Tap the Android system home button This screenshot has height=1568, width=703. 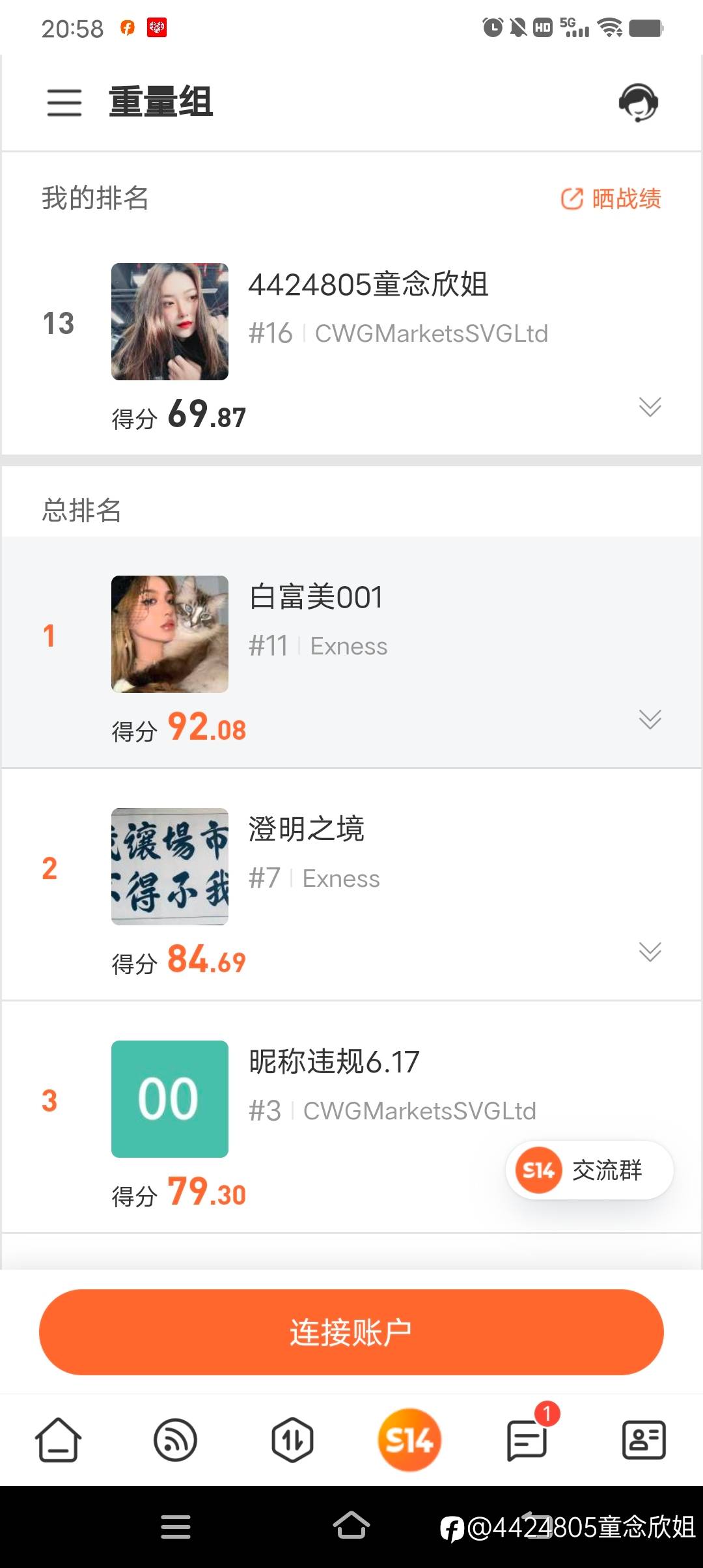[351, 1526]
